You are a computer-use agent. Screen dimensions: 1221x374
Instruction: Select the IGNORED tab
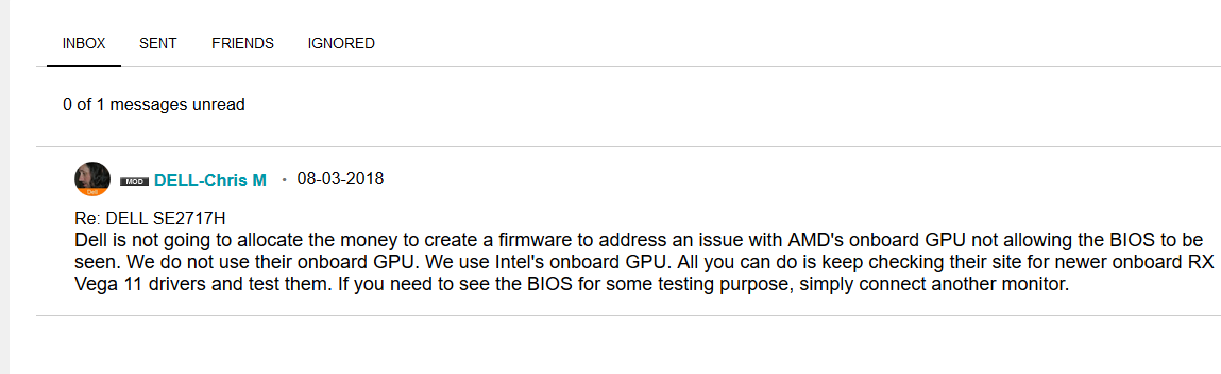(x=341, y=43)
